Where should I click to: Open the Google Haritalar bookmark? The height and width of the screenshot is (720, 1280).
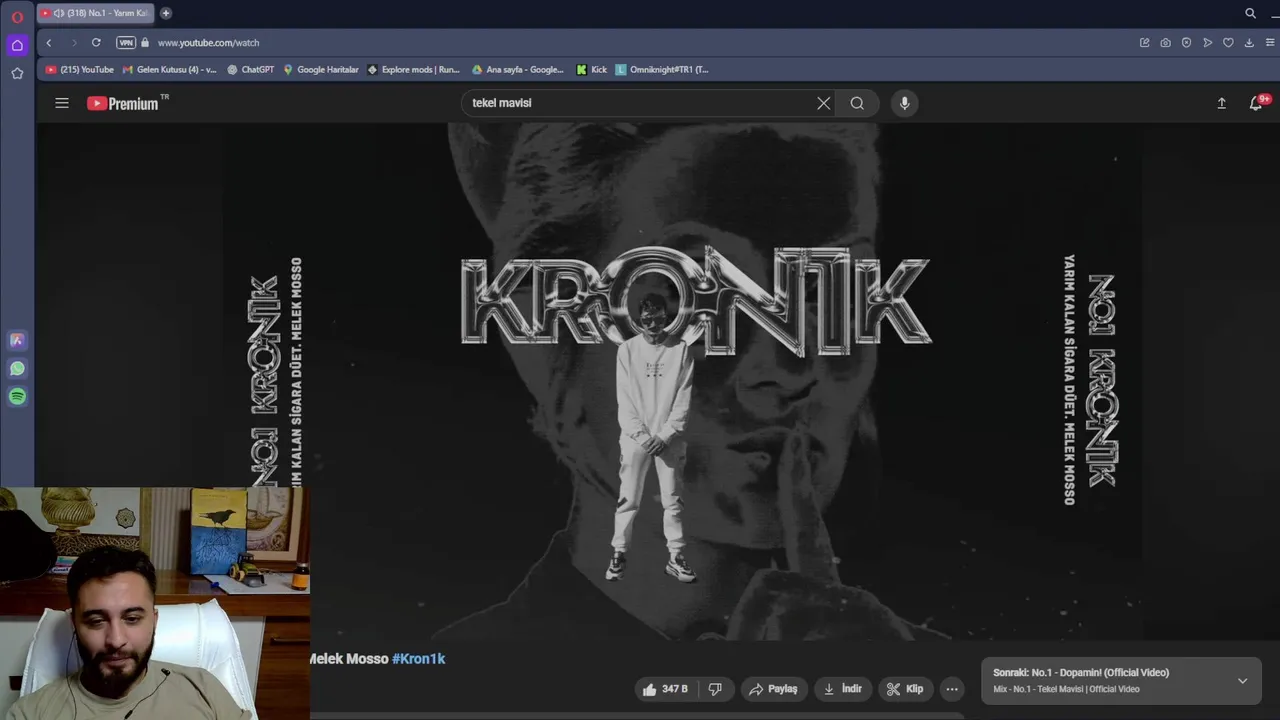click(x=321, y=70)
